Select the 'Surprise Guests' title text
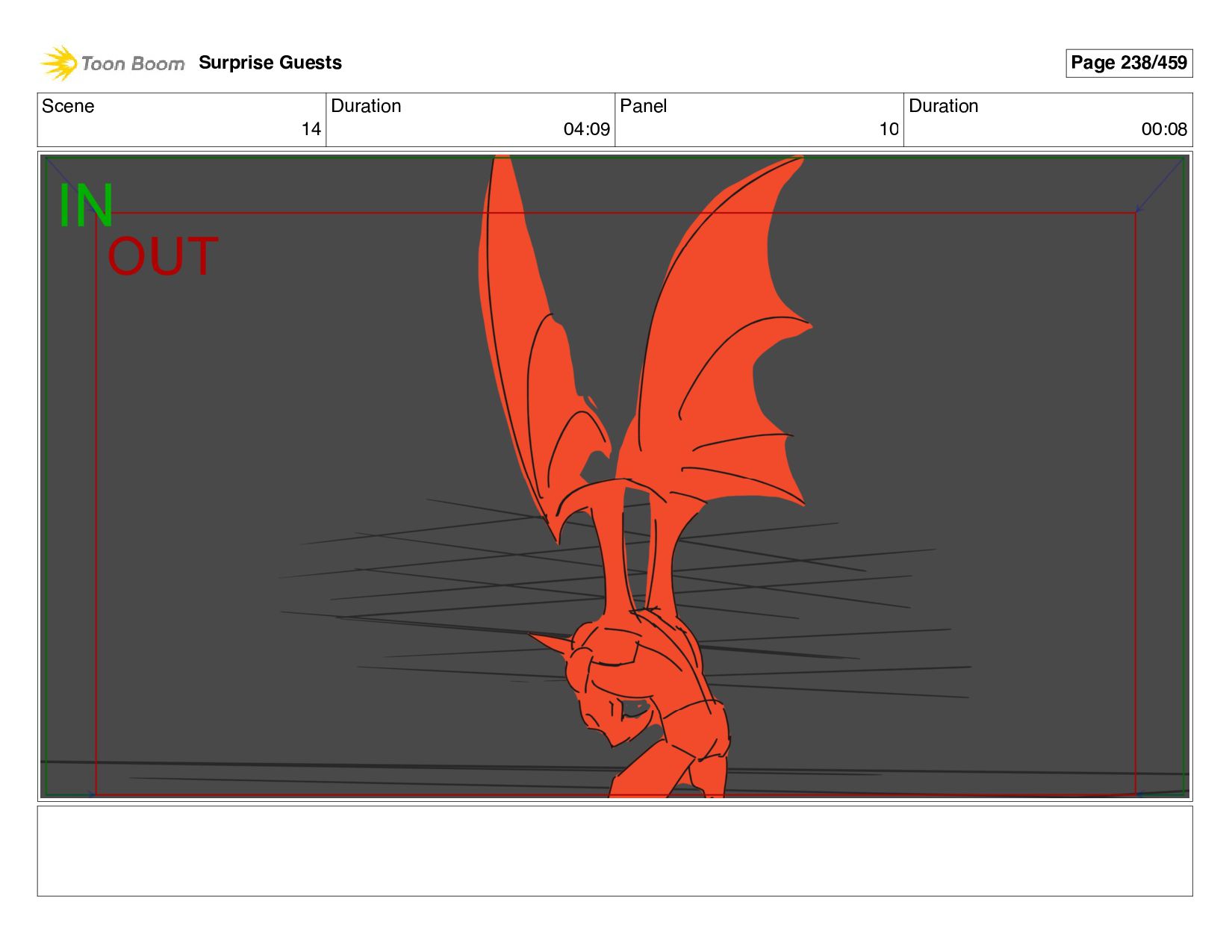 pyautogui.click(x=270, y=63)
